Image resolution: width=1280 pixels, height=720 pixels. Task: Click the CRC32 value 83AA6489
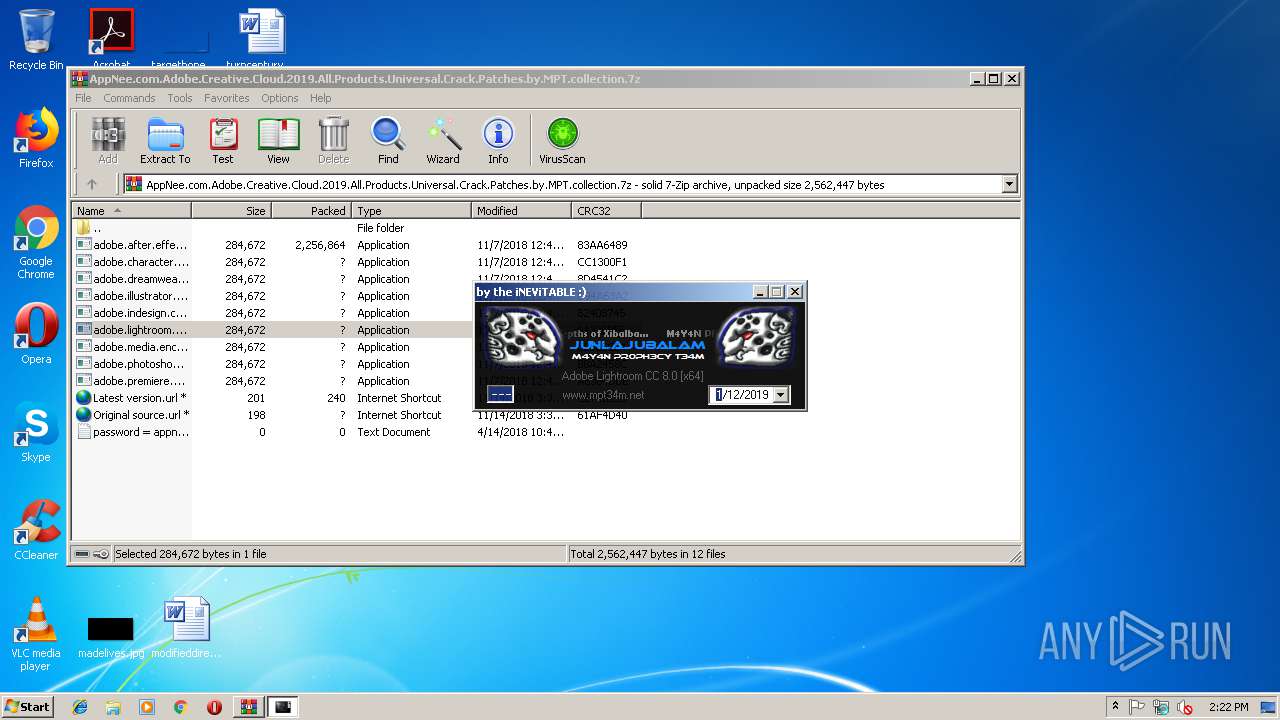click(602, 245)
